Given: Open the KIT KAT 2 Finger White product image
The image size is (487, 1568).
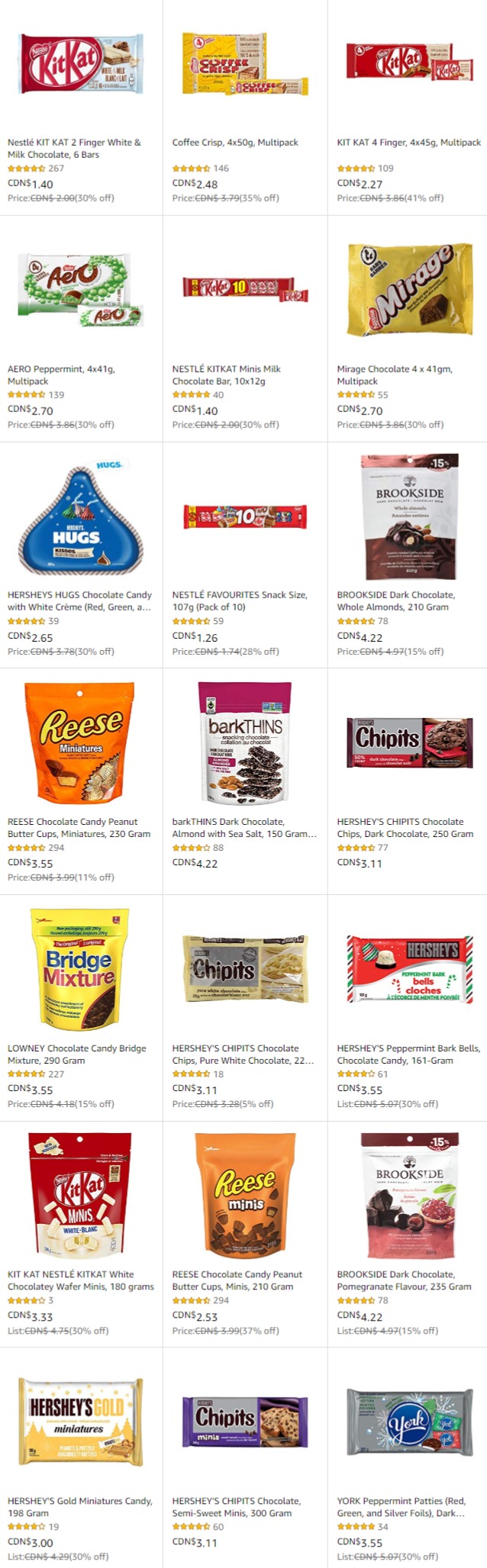Looking at the screenshot, I should pos(81,63).
